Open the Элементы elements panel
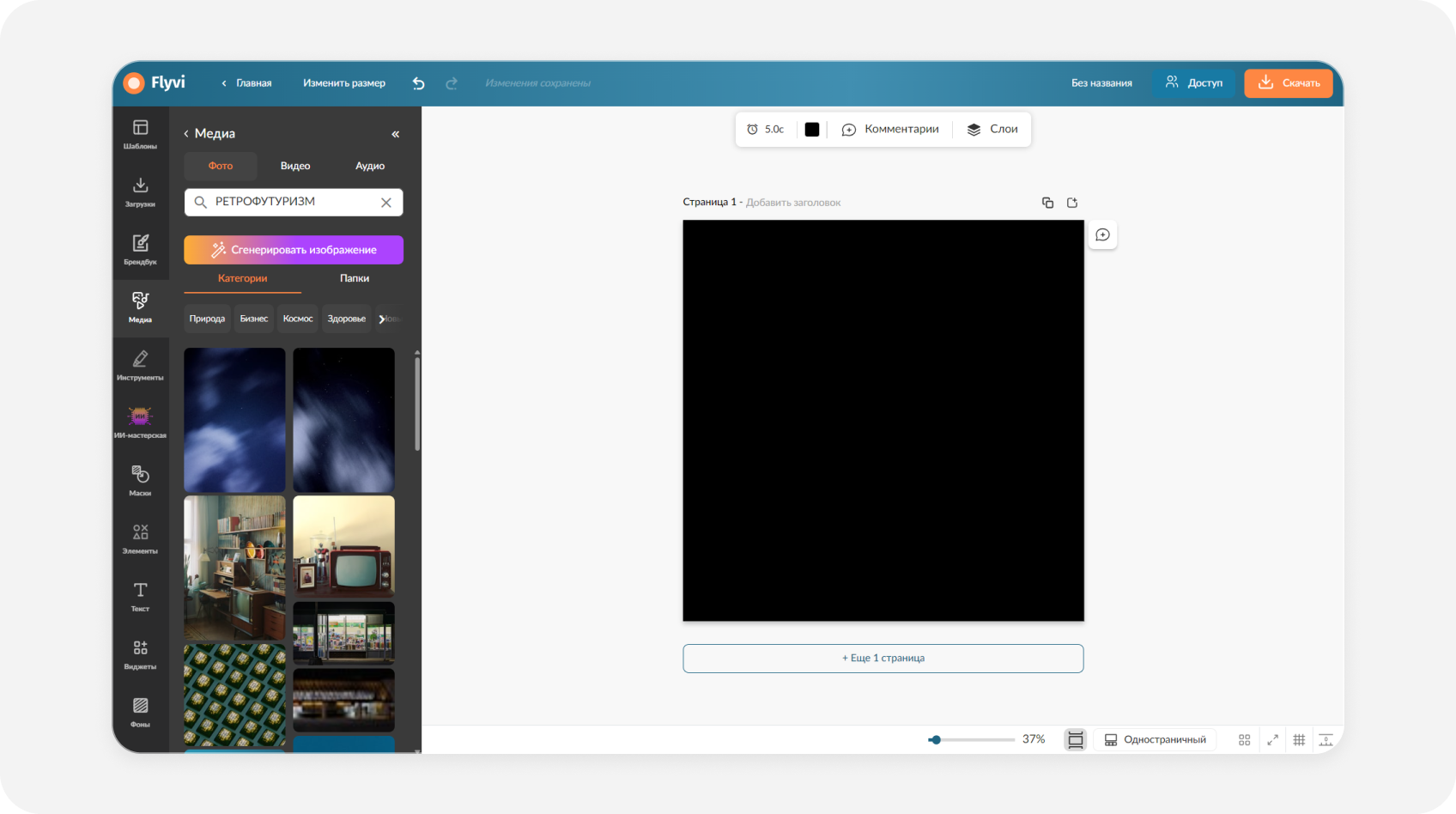Image resolution: width=1456 pixels, height=814 pixels. point(140,538)
